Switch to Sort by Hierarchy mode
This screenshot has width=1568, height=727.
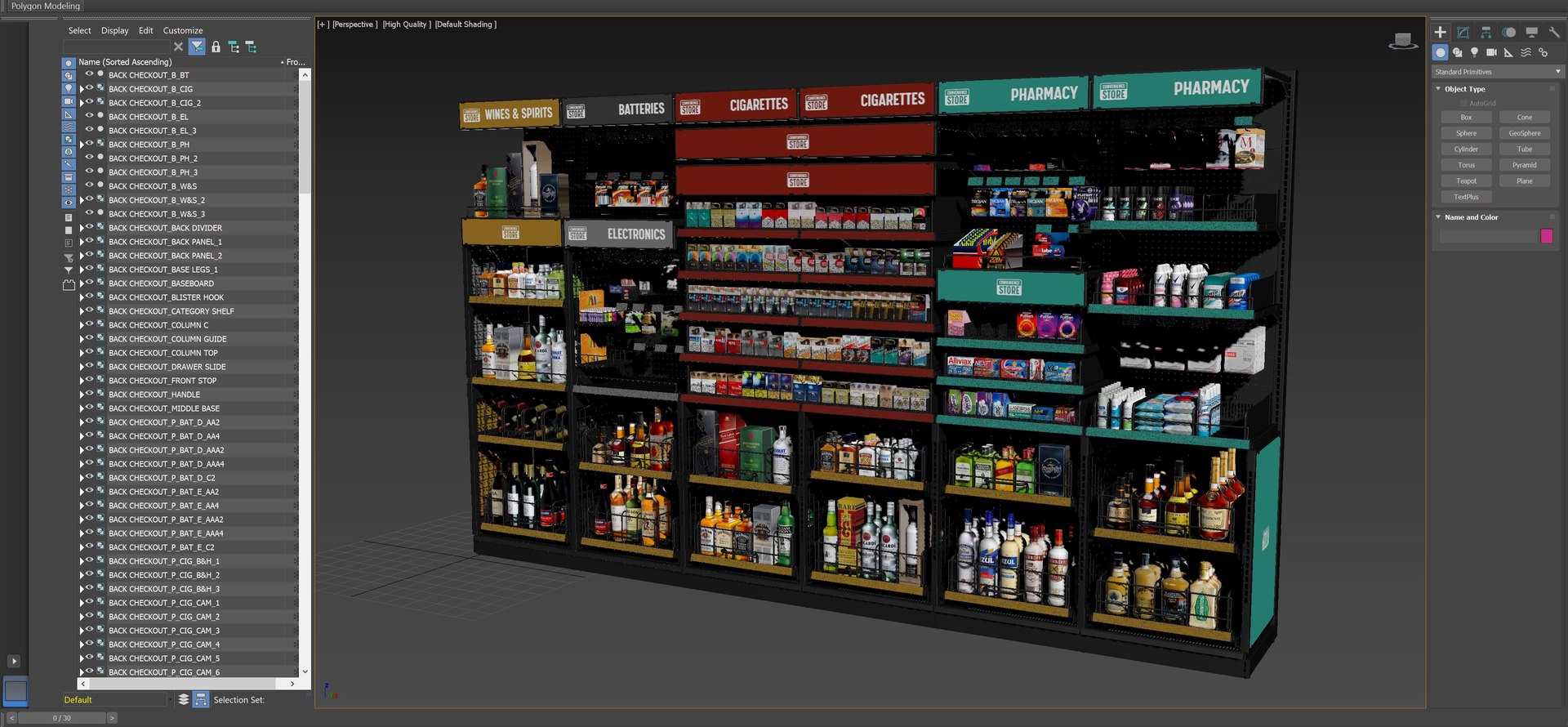(201, 699)
